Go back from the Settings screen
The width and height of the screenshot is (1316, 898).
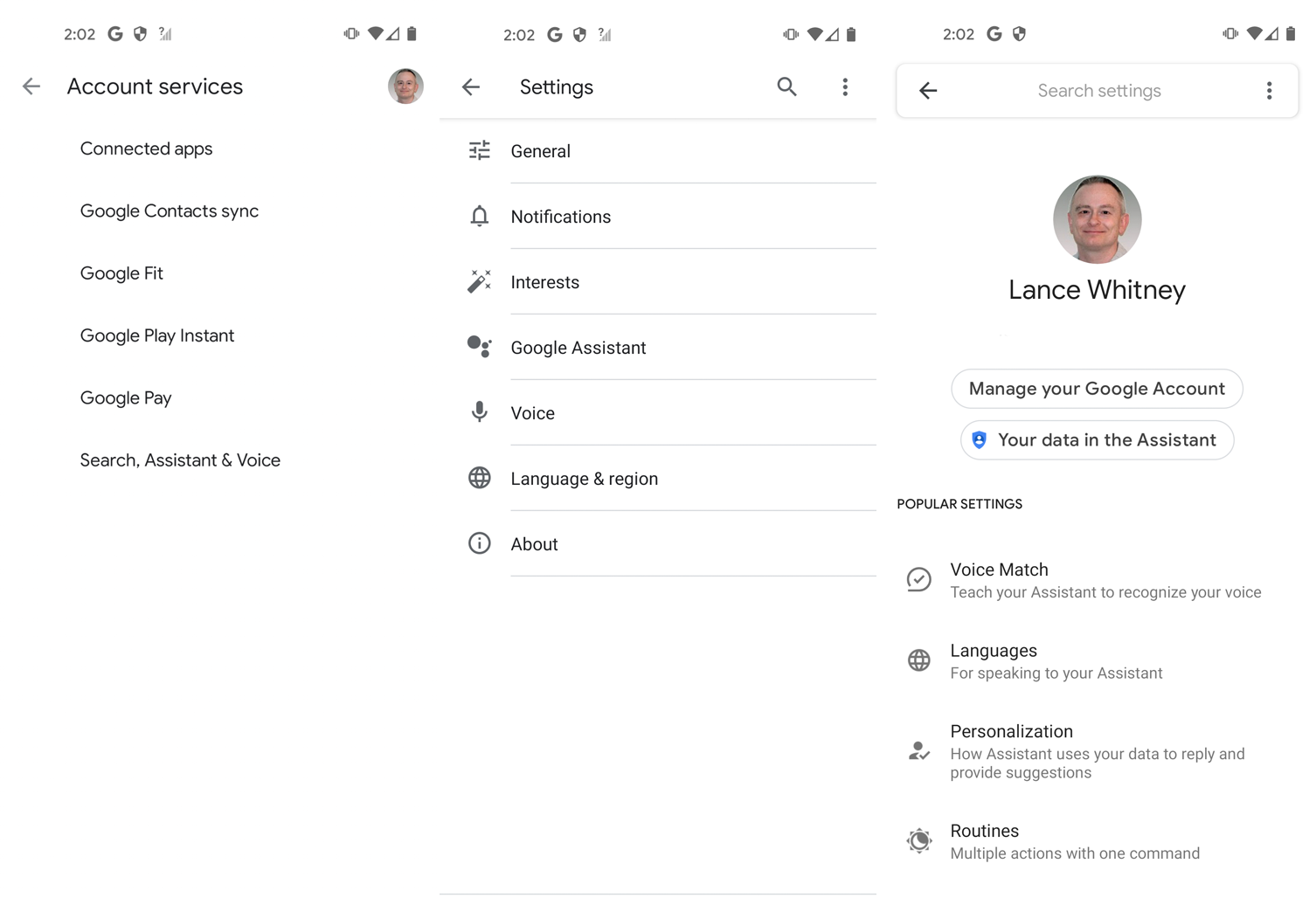pyautogui.click(x=471, y=86)
